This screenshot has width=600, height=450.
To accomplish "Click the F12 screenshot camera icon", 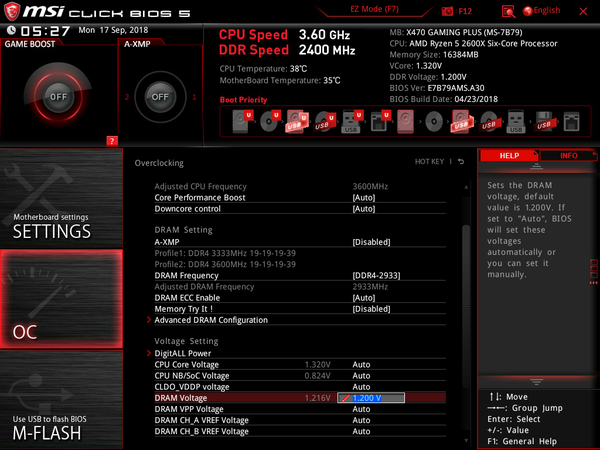I will pos(447,11).
